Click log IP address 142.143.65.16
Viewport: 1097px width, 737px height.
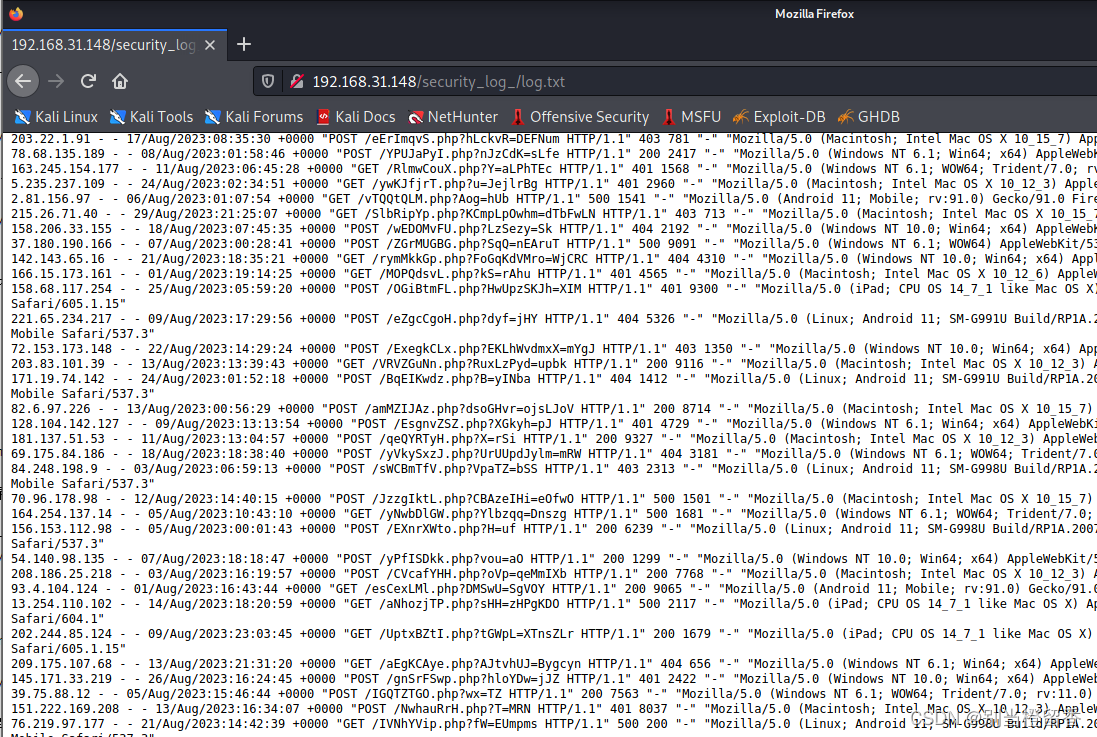pyautogui.click(x=57, y=259)
